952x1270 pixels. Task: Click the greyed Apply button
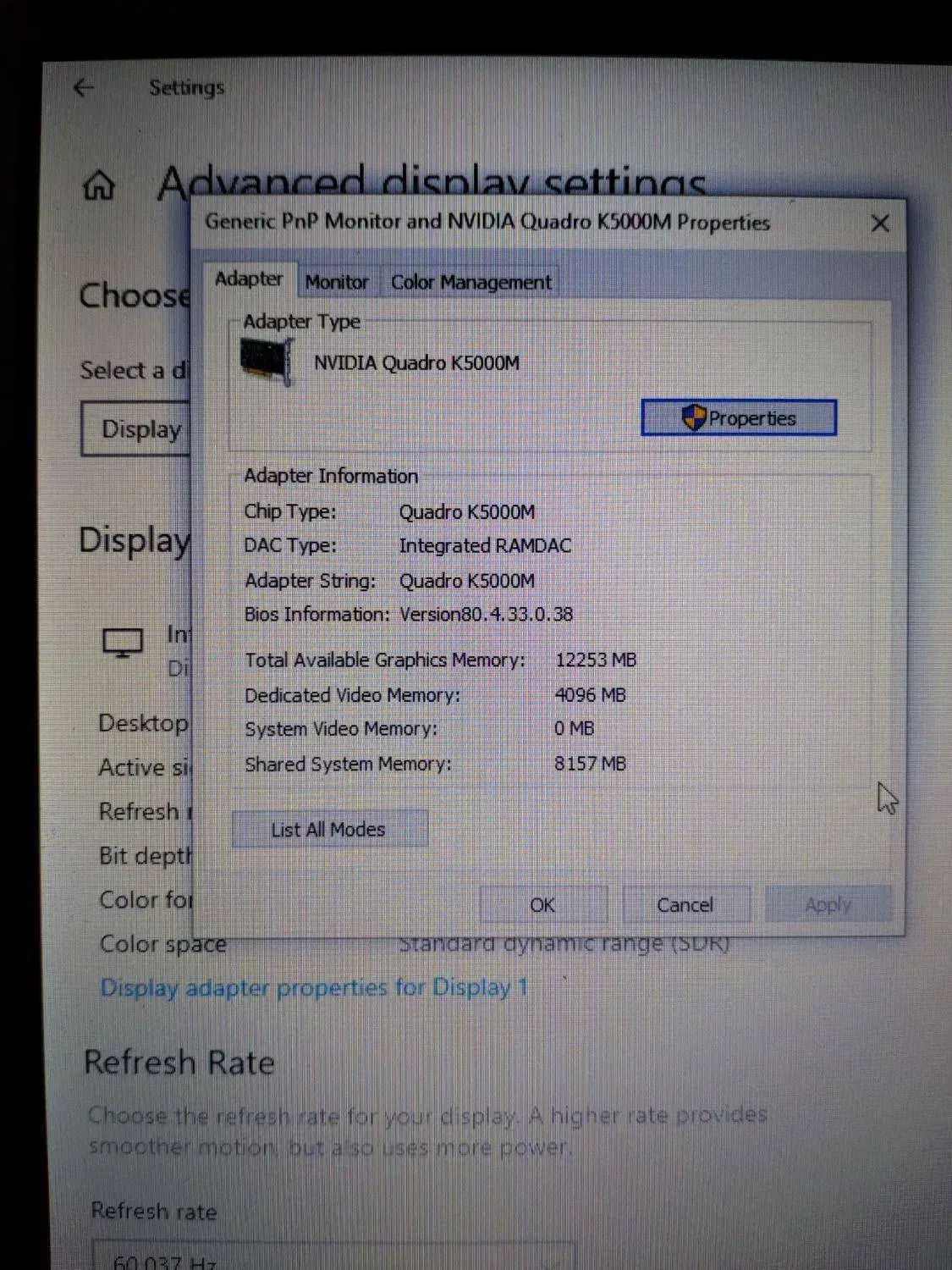click(x=828, y=905)
